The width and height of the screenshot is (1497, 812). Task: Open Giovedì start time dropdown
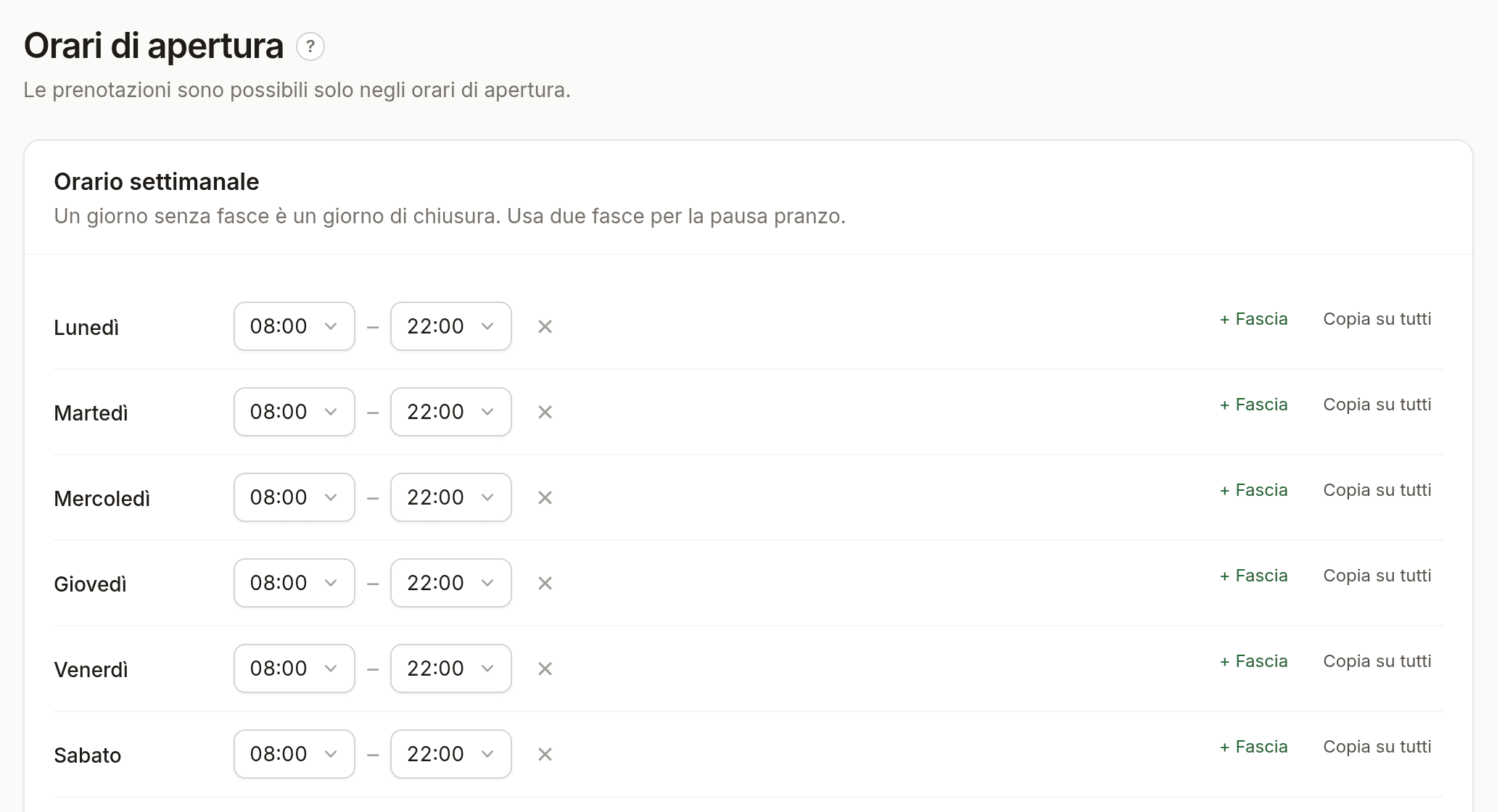(x=294, y=583)
